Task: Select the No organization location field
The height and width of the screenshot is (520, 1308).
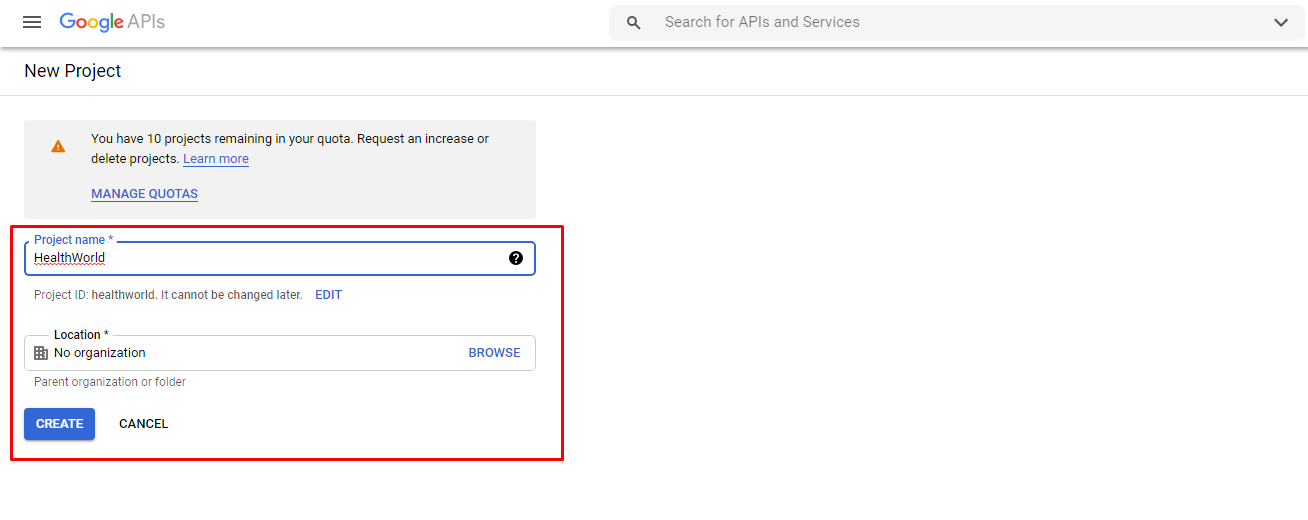Action: coord(280,353)
